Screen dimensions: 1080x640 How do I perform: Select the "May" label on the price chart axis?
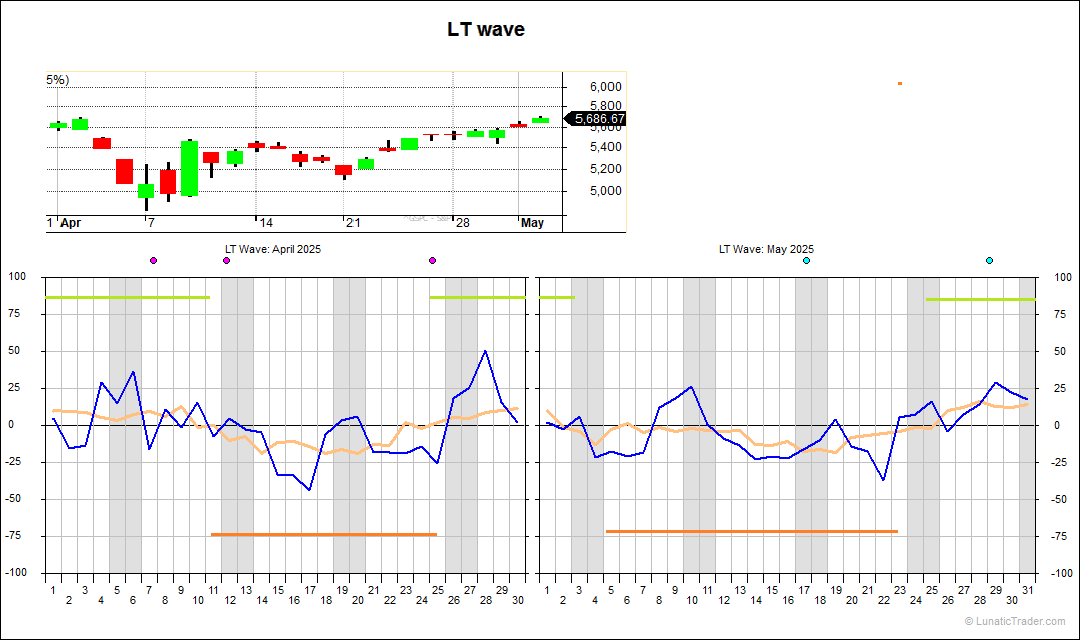click(532, 223)
